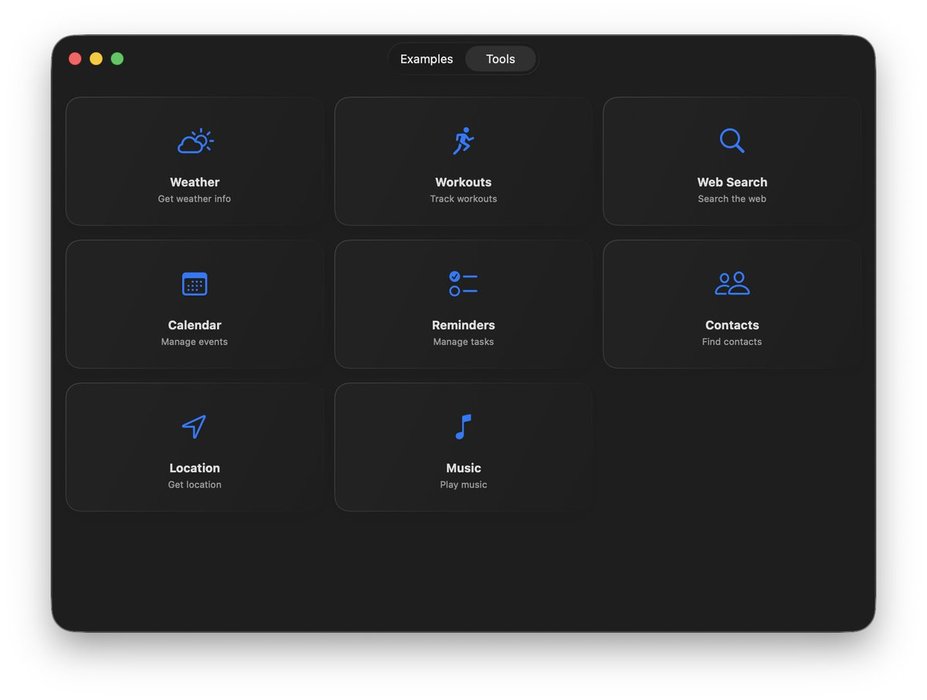This screenshot has width=927, height=700.
Task: Click the green full-screen window button
Action: click(117, 59)
